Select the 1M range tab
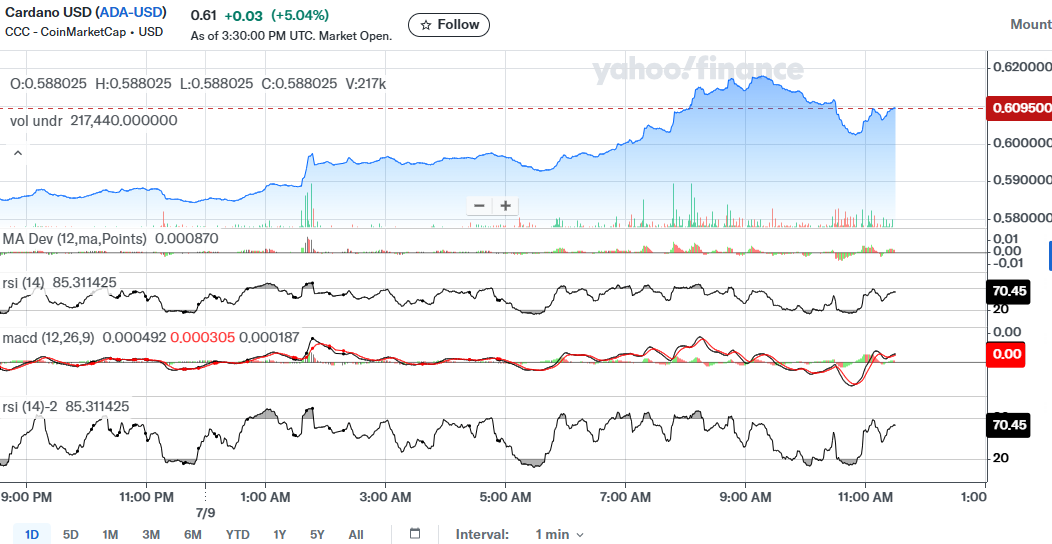 click(110, 535)
